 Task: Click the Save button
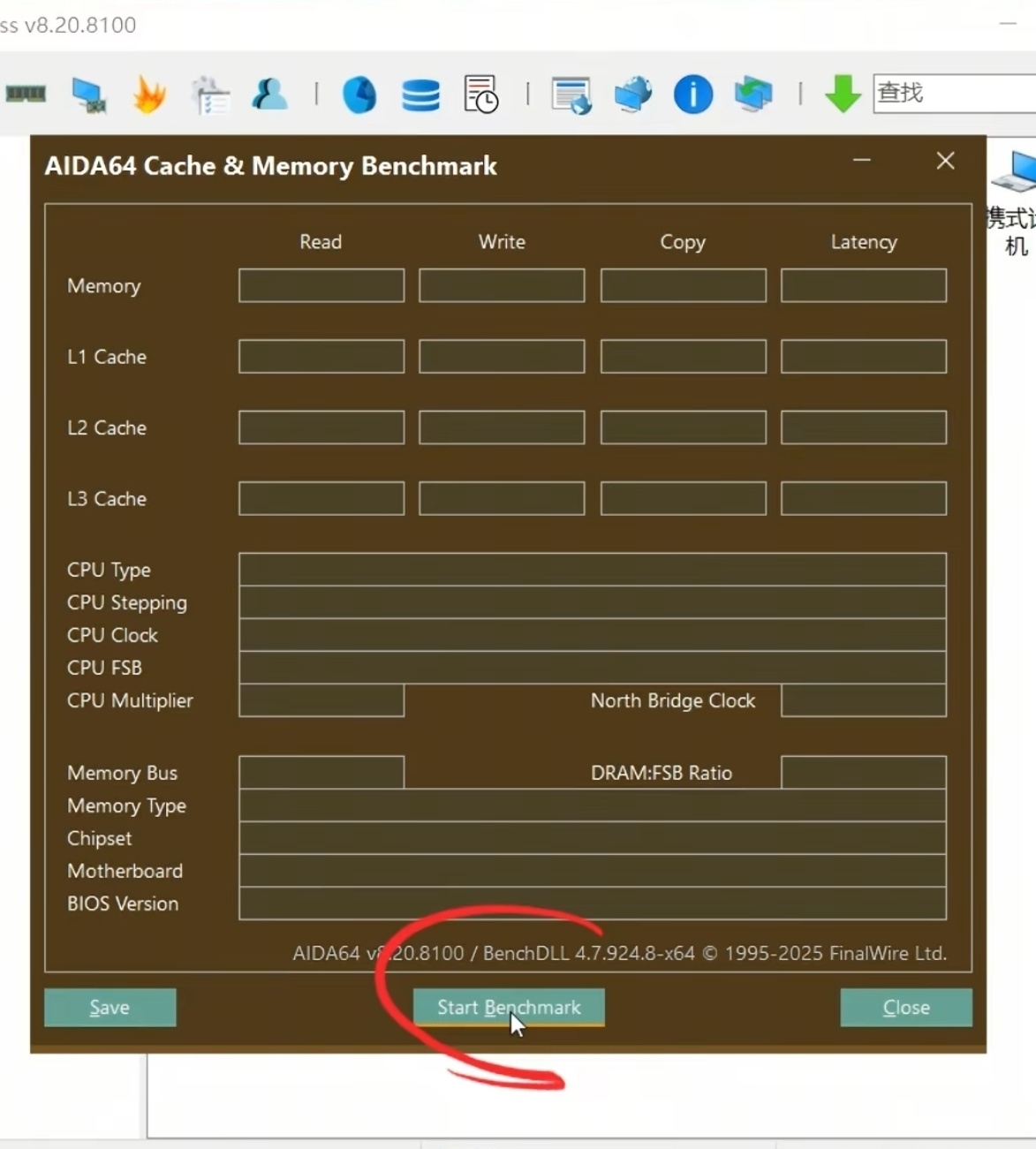point(110,1008)
